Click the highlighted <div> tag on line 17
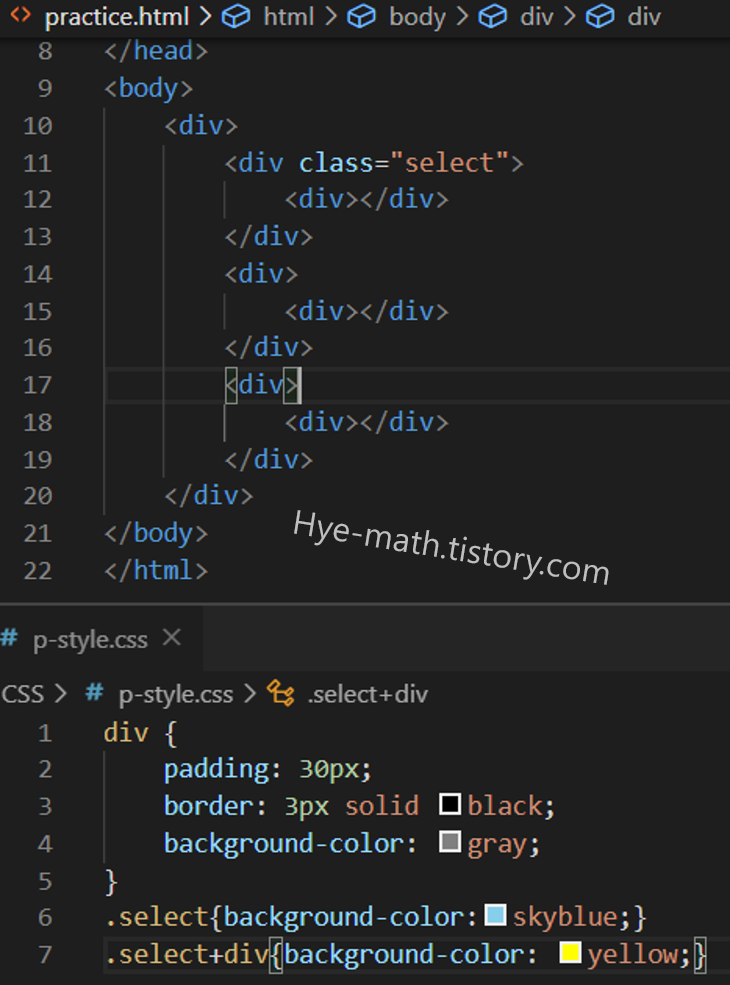The width and height of the screenshot is (730, 985). click(261, 384)
